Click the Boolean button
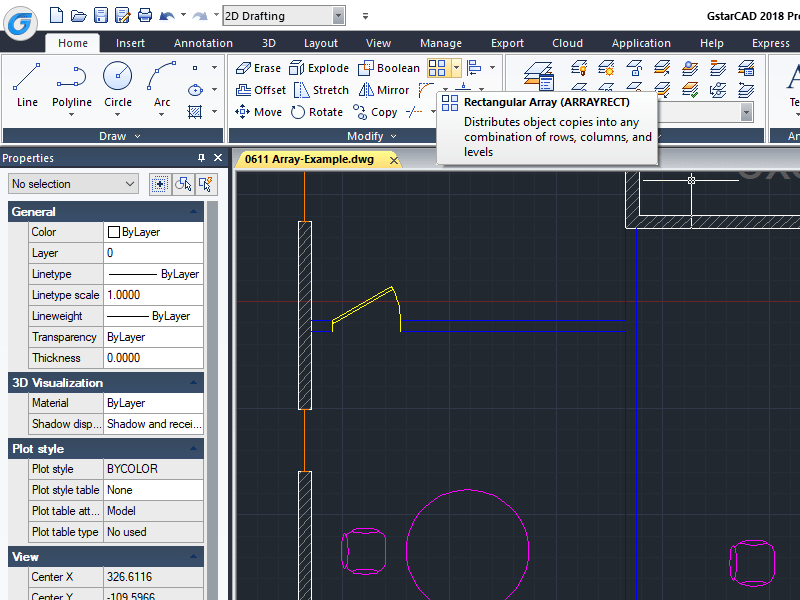Image resolution: width=800 pixels, height=600 pixels. [x=389, y=68]
